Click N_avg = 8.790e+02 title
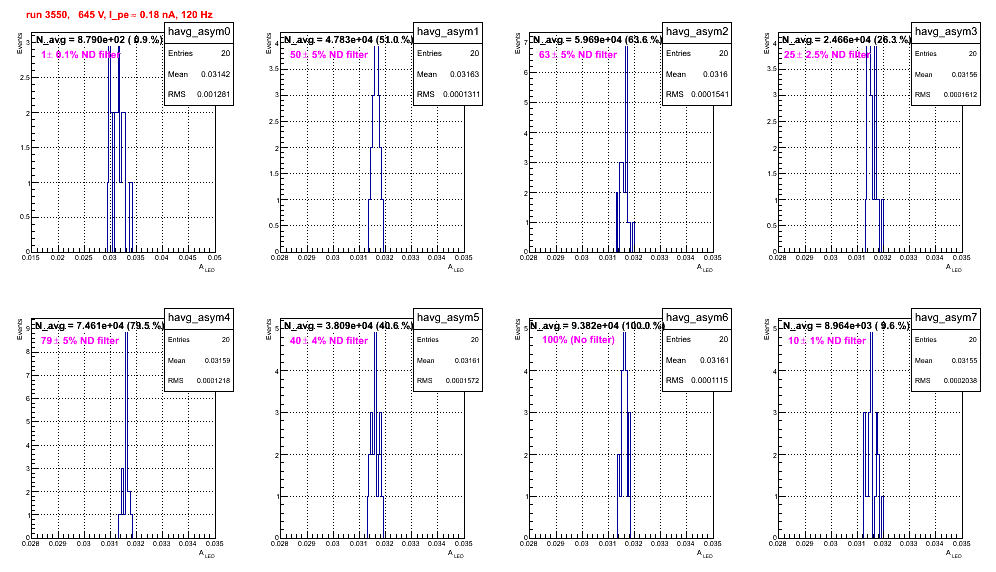 click(x=98, y=39)
